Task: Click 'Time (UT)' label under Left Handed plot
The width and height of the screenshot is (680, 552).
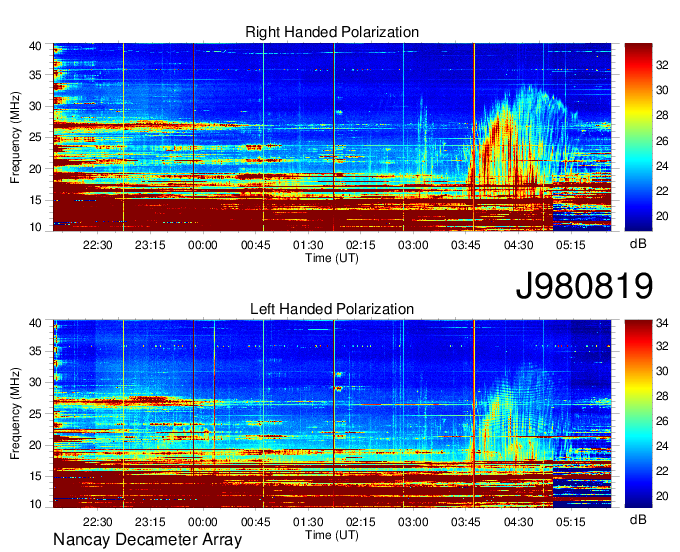Action: click(x=332, y=535)
